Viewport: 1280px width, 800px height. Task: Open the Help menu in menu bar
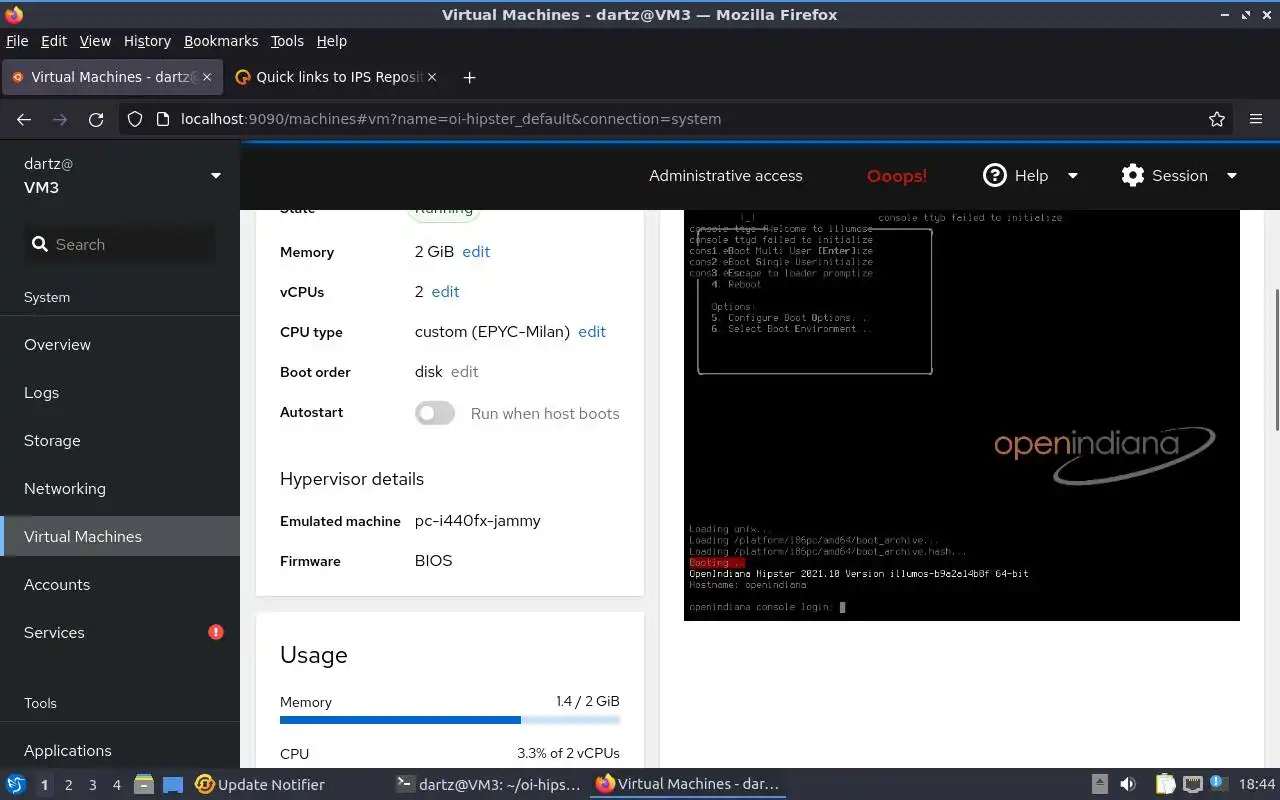[x=331, y=41]
